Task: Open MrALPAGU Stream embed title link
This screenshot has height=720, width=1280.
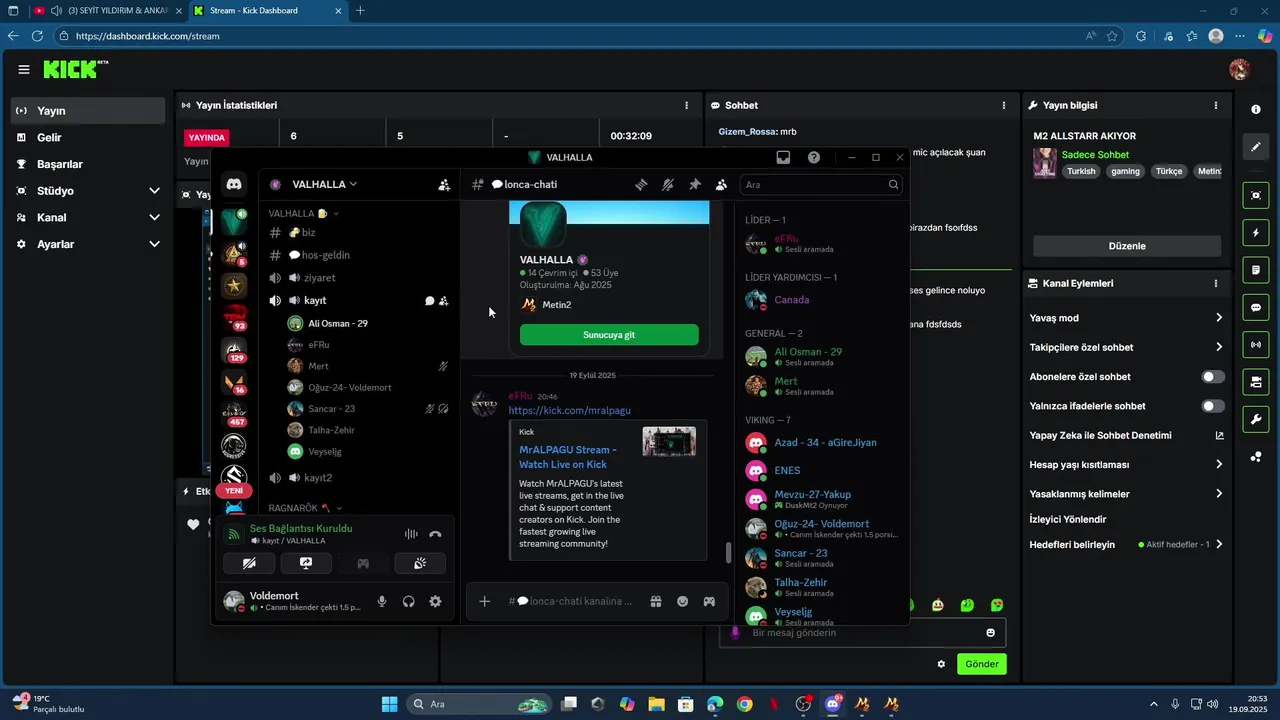Action: point(567,457)
